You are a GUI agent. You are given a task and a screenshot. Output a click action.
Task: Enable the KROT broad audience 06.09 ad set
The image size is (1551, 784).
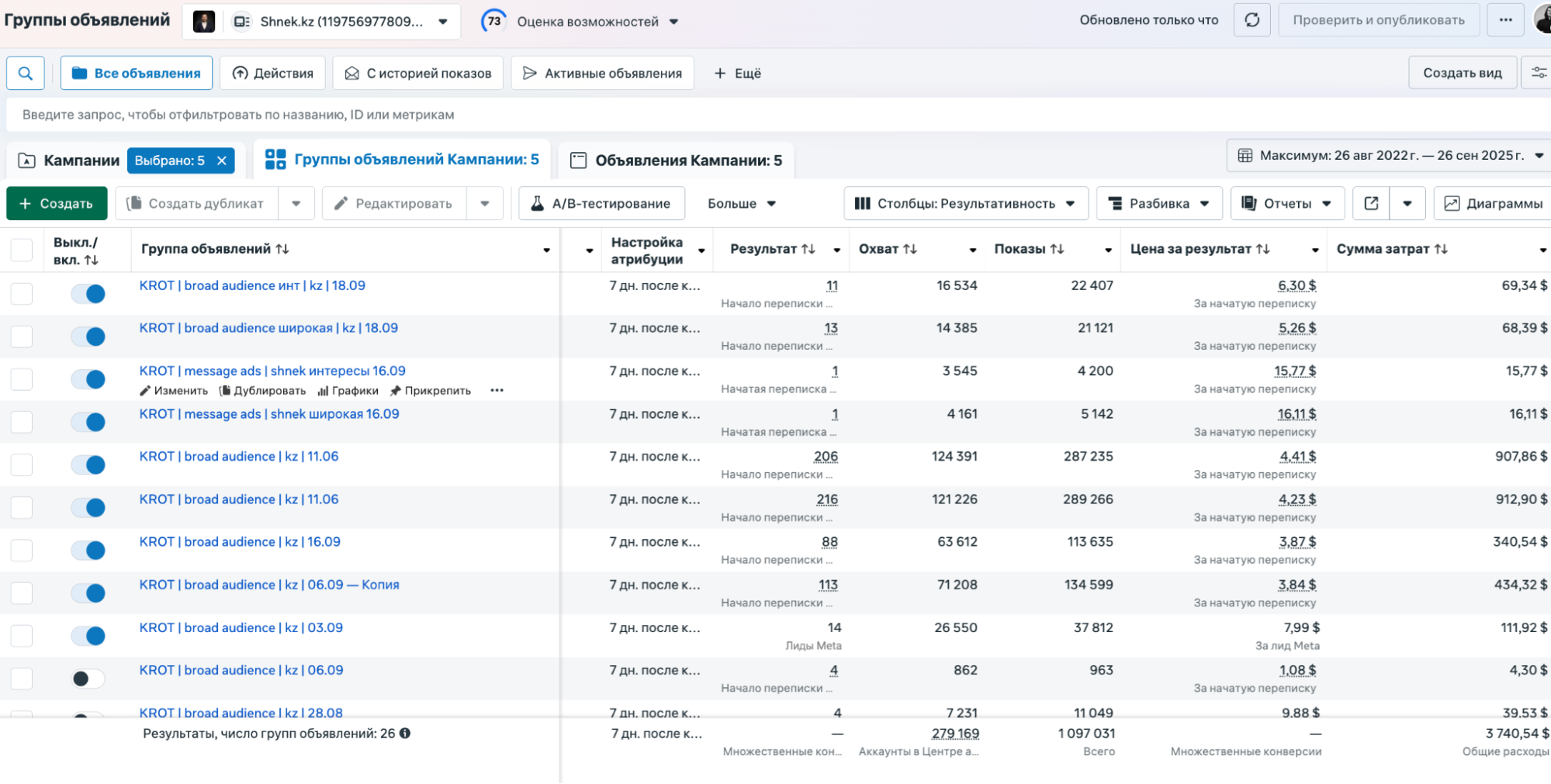88,679
